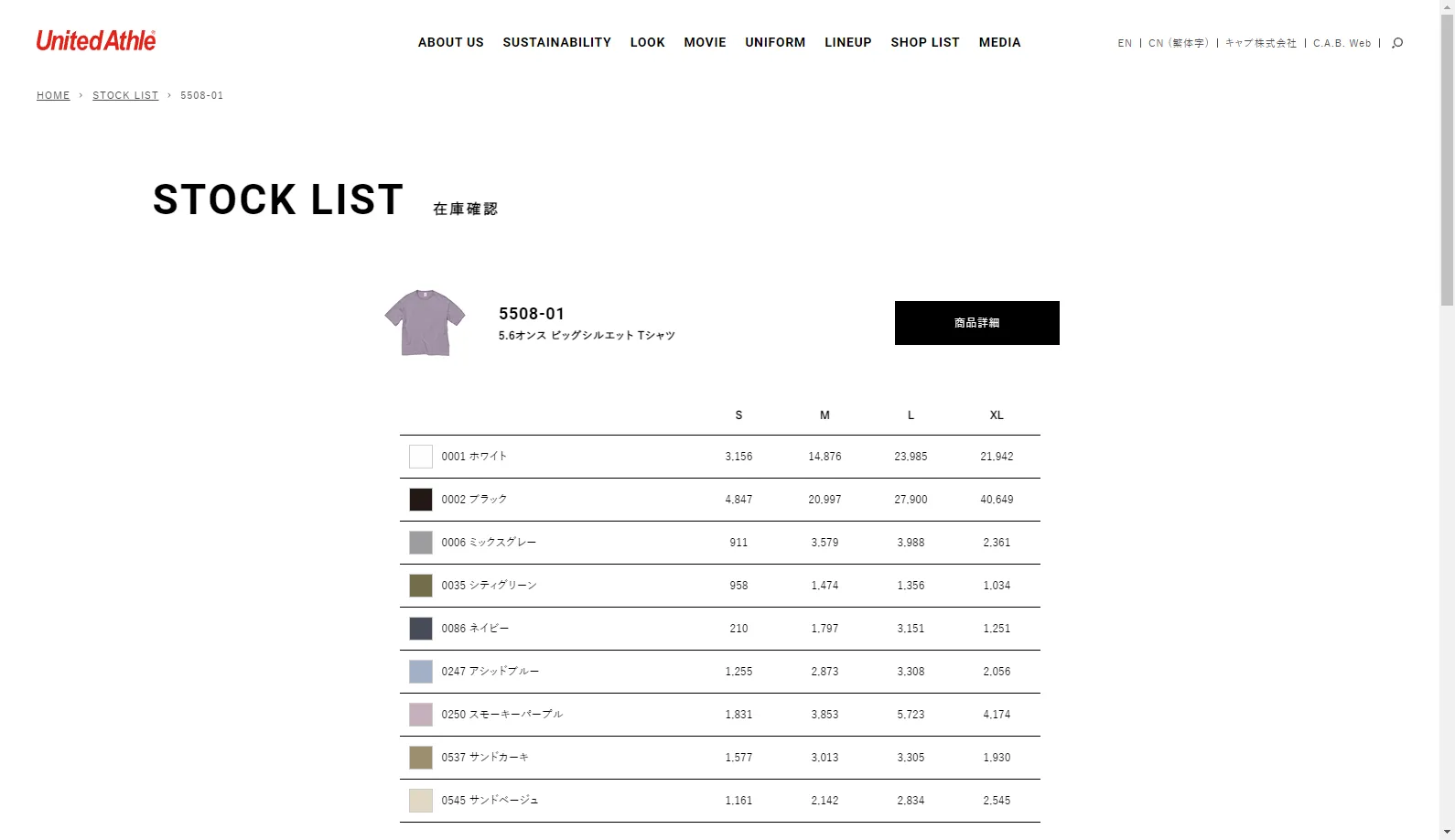Image resolution: width=1455 pixels, height=840 pixels.
Task: Click the United Athle logo
Action: [x=96, y=41]
